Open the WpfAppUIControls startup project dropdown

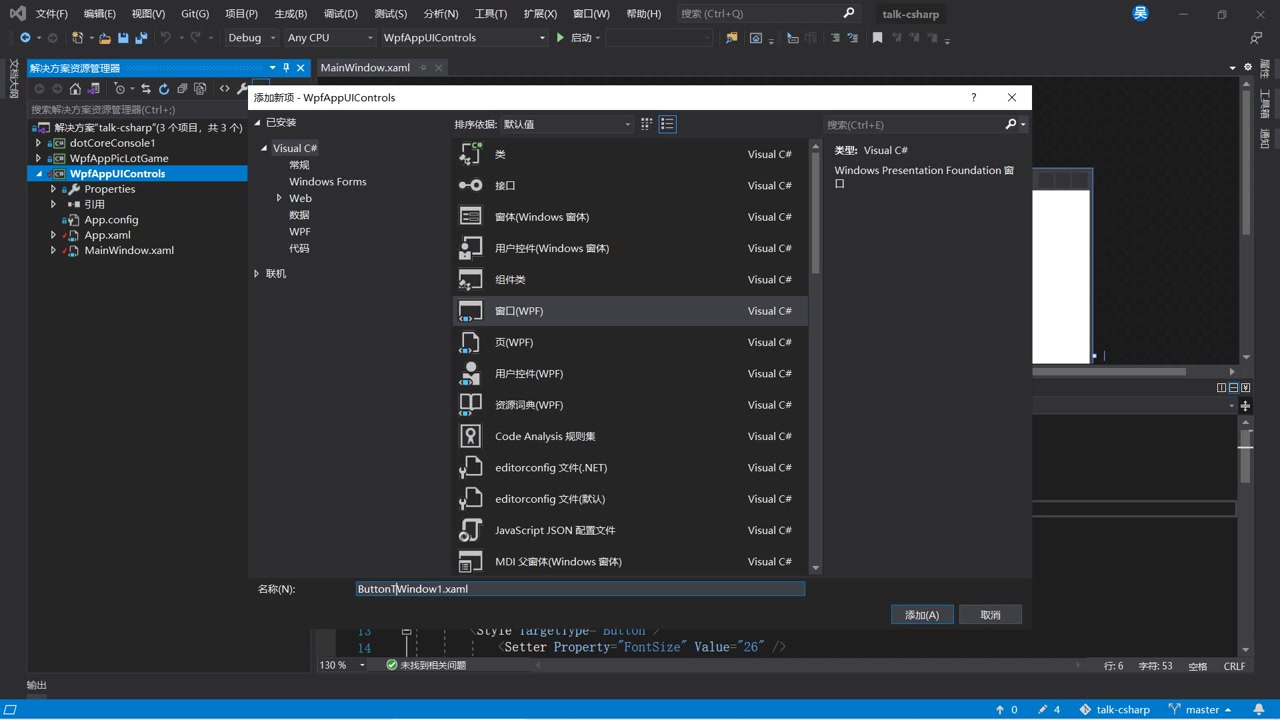[x=464, y=38]
